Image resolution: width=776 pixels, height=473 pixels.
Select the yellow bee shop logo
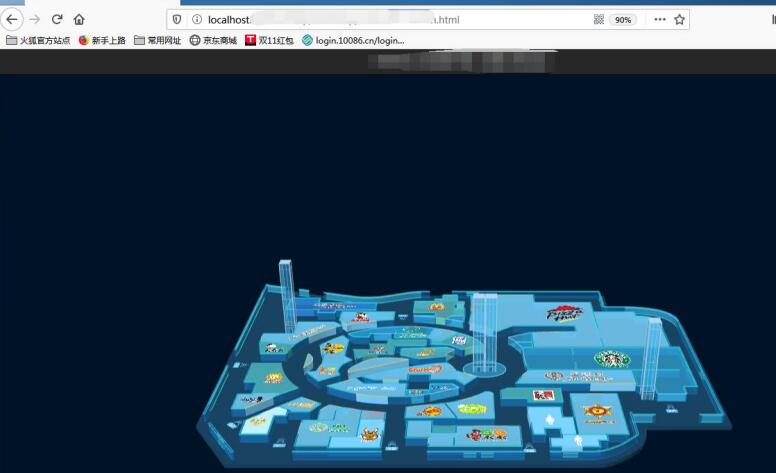333,348
